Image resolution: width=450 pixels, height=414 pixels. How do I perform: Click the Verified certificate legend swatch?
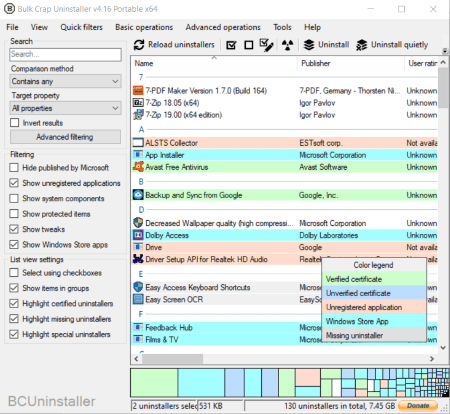[x=374, y=279]
